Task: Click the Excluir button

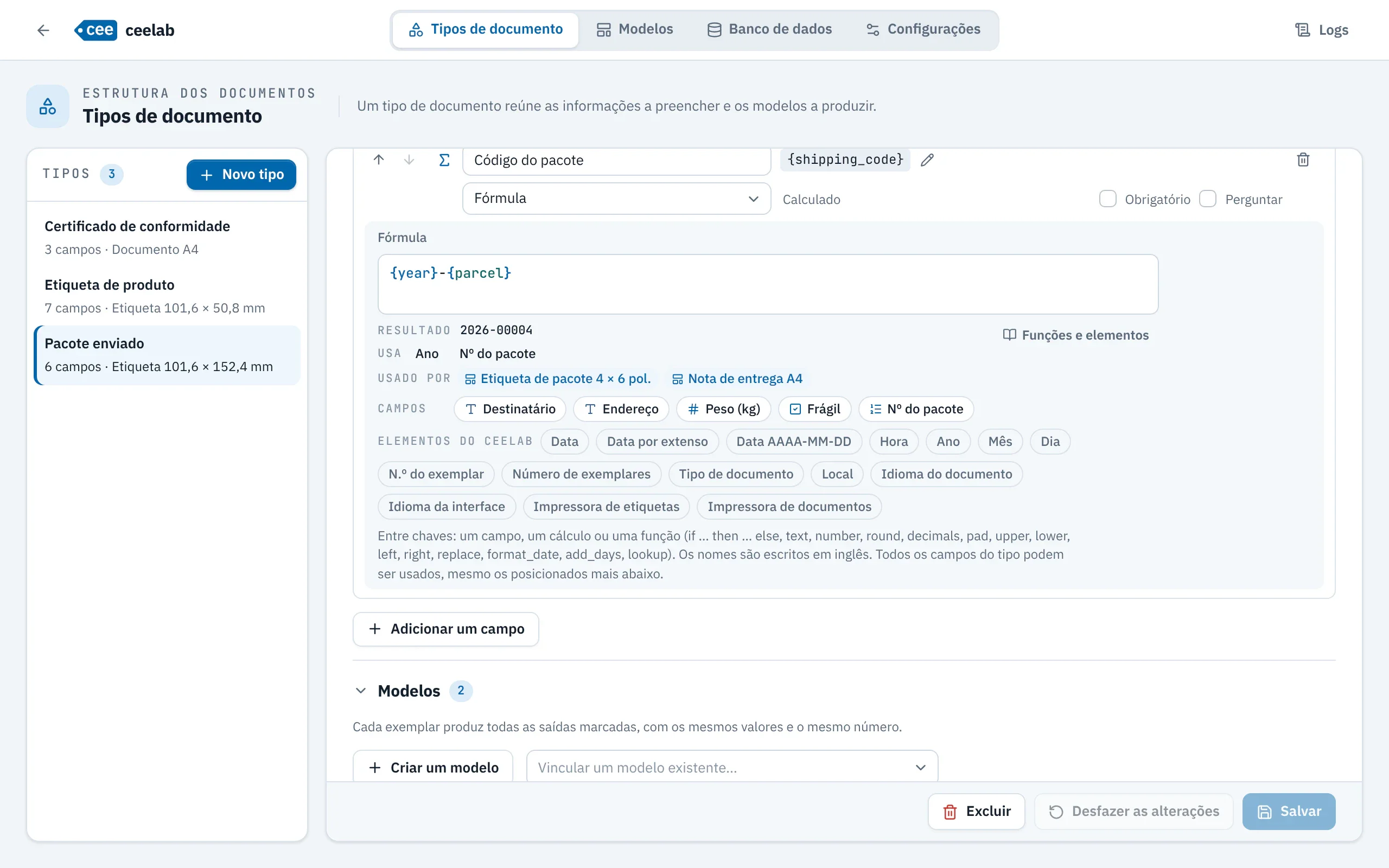Action: (x=976, y=811)
